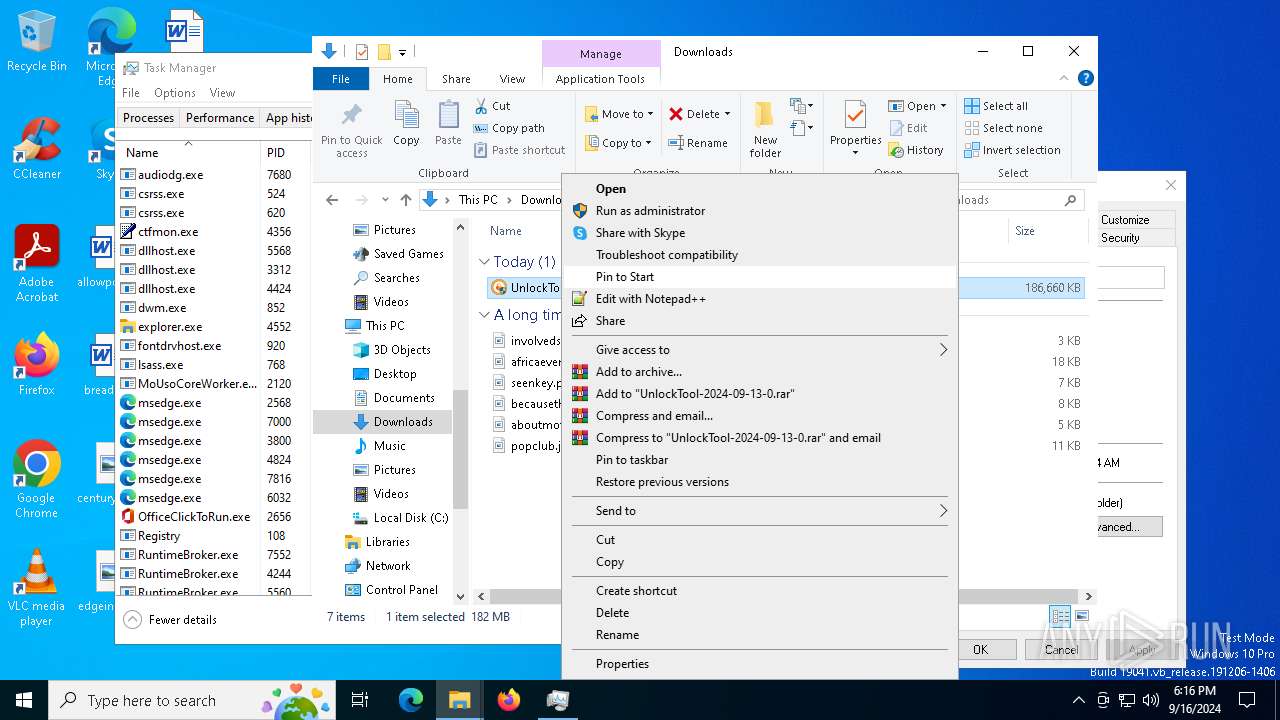The width and height of the screenshot is (1280, 720).
Task: Select Add to archive... entry
Action: [759, 372]
